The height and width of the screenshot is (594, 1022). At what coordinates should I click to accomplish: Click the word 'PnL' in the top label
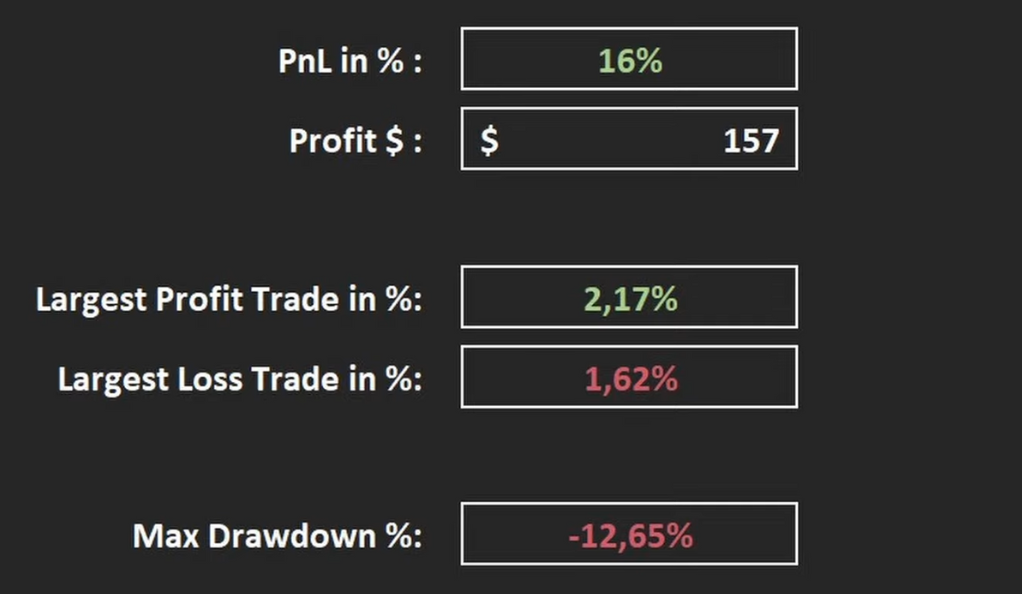(305, 61)
